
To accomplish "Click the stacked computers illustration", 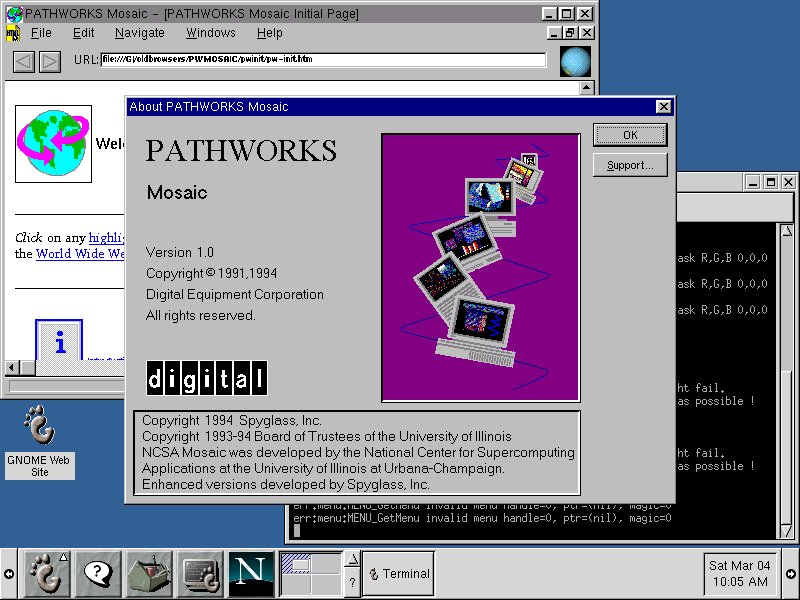I will [481, 267].
